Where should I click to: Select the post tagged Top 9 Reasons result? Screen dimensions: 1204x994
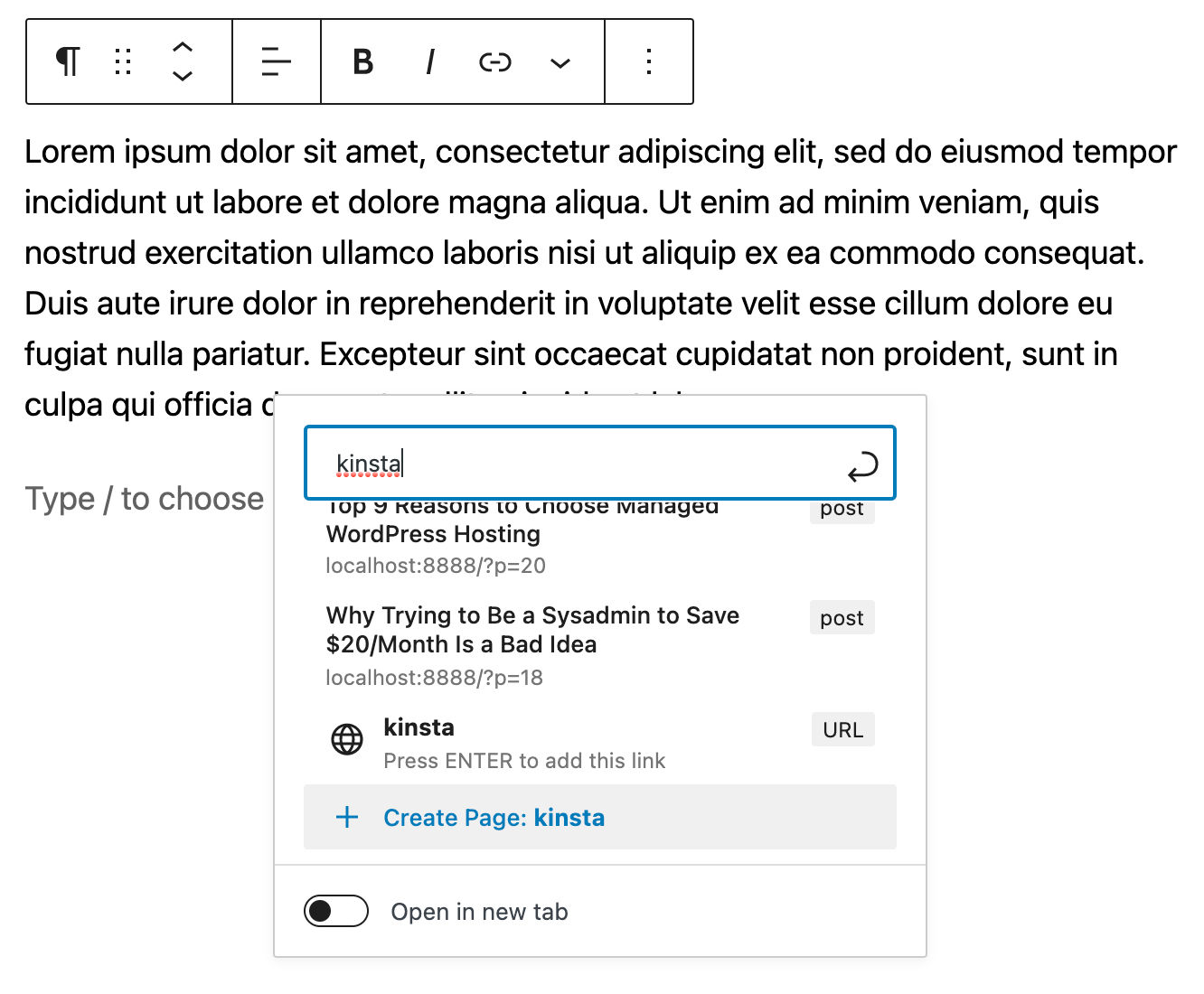[522, 533]
